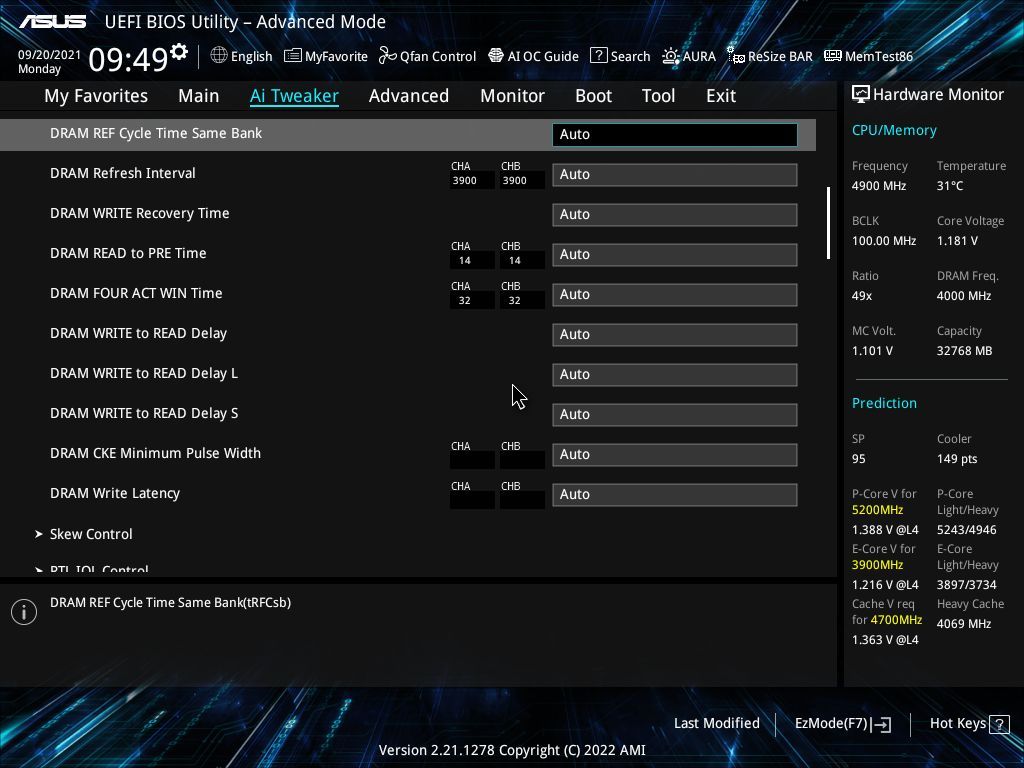Click the 4700MHz cache prediction value
Screen dimensions: 1024x768
coord(896,620)
